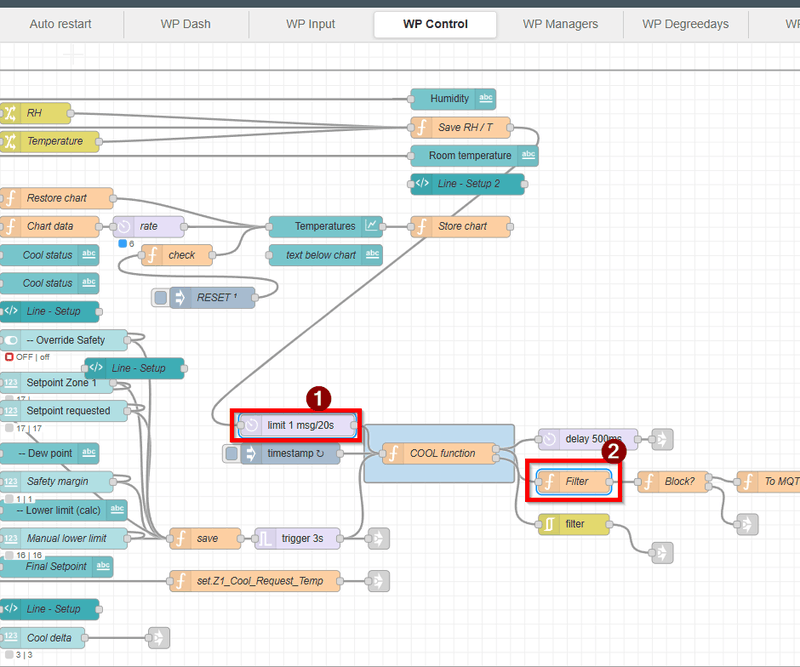This screenshot has width=800, height=667.
Task: Select the limit 1 msg/20s delay node icon
Action: (x=251, y=425)
